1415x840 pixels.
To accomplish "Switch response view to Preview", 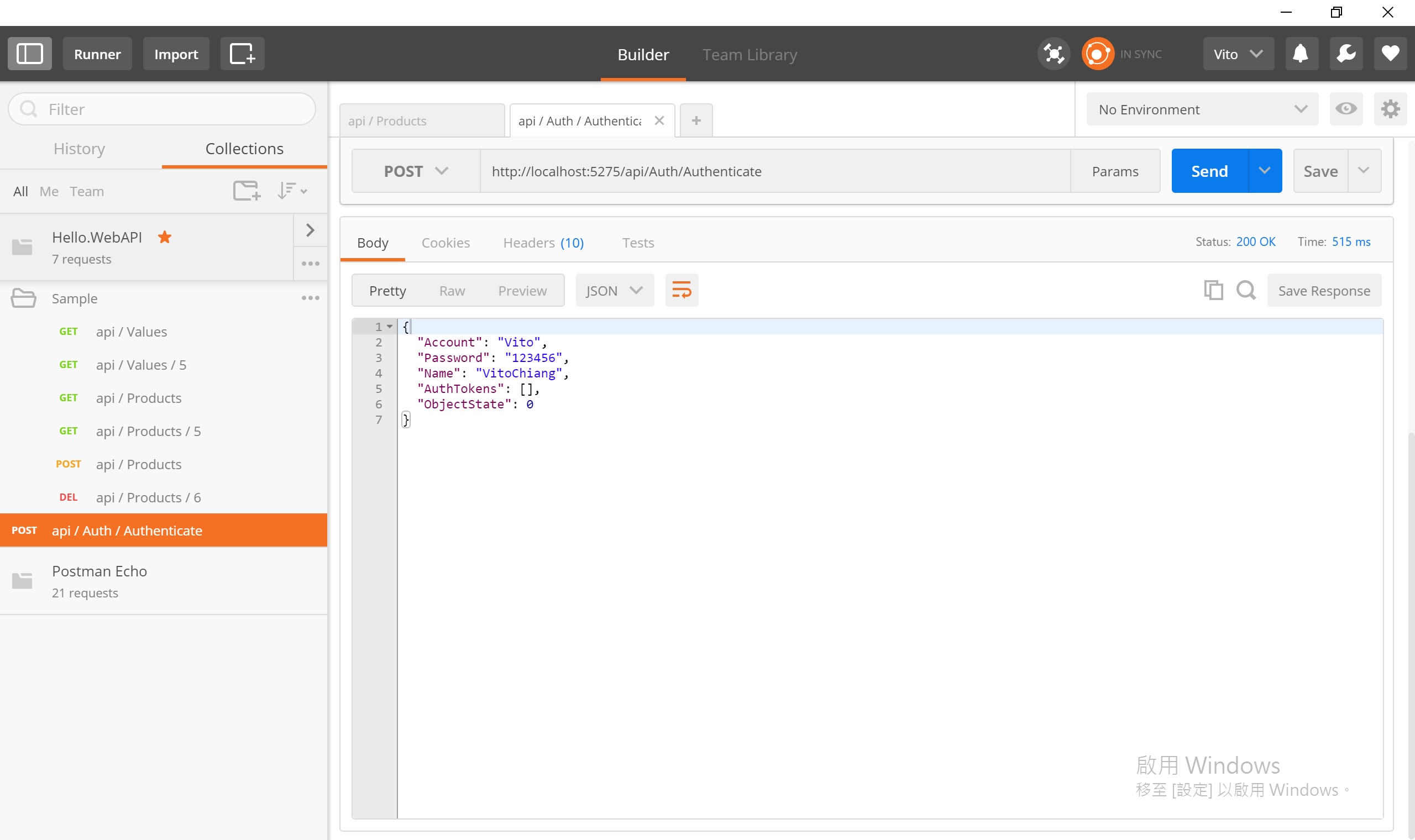I will tap(522, 290).
